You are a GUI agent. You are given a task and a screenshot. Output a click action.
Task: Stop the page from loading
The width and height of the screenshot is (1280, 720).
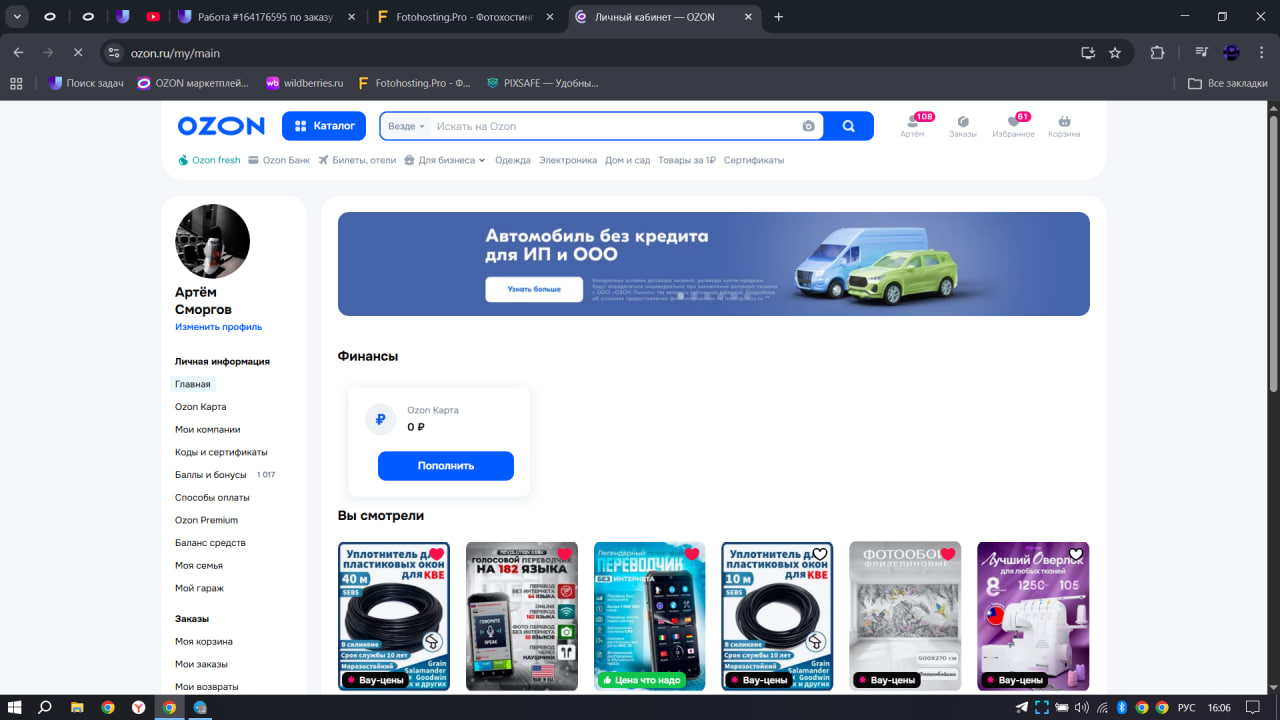click(78, 52)
